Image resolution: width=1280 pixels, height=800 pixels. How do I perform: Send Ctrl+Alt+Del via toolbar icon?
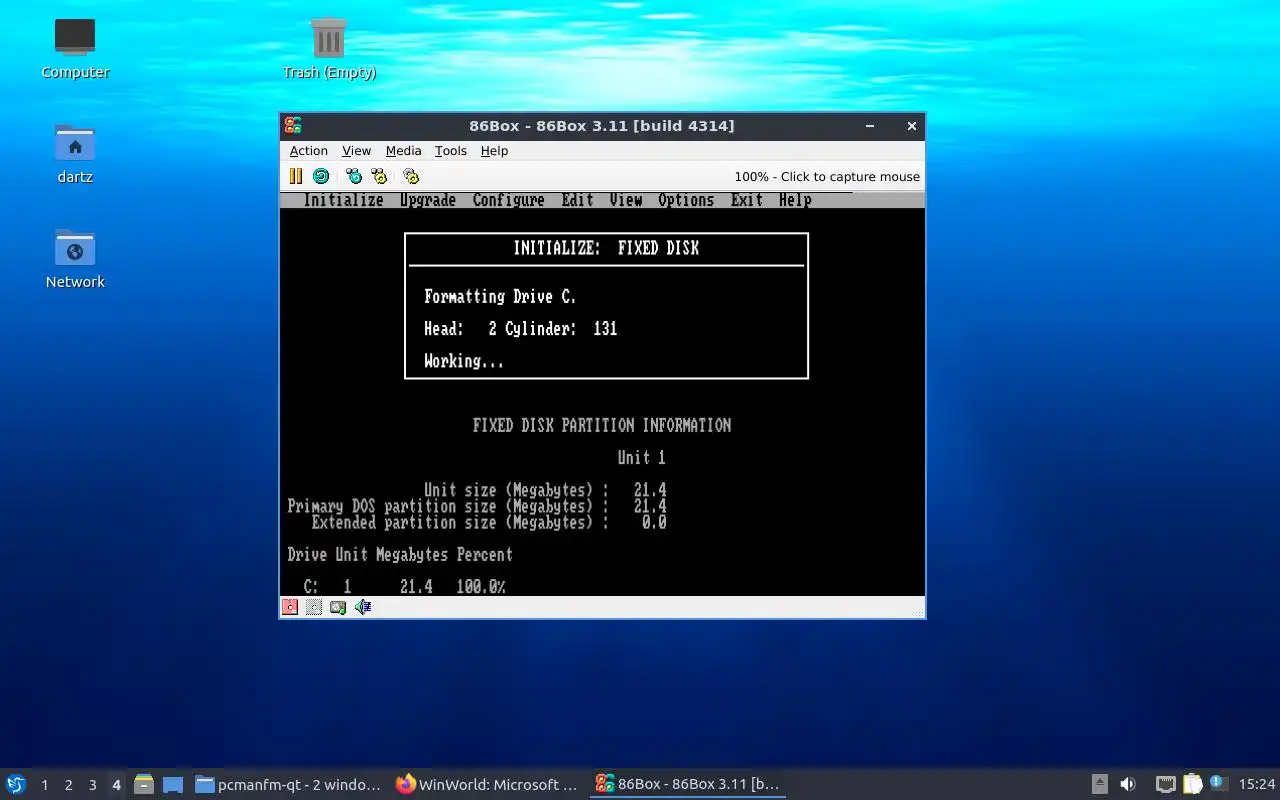tap(354, 176)
